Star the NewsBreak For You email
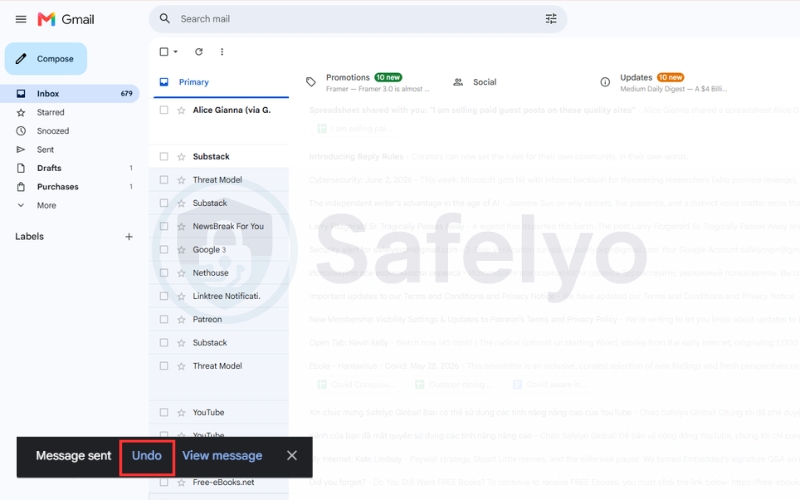800x500 pixels. [181, 227]
